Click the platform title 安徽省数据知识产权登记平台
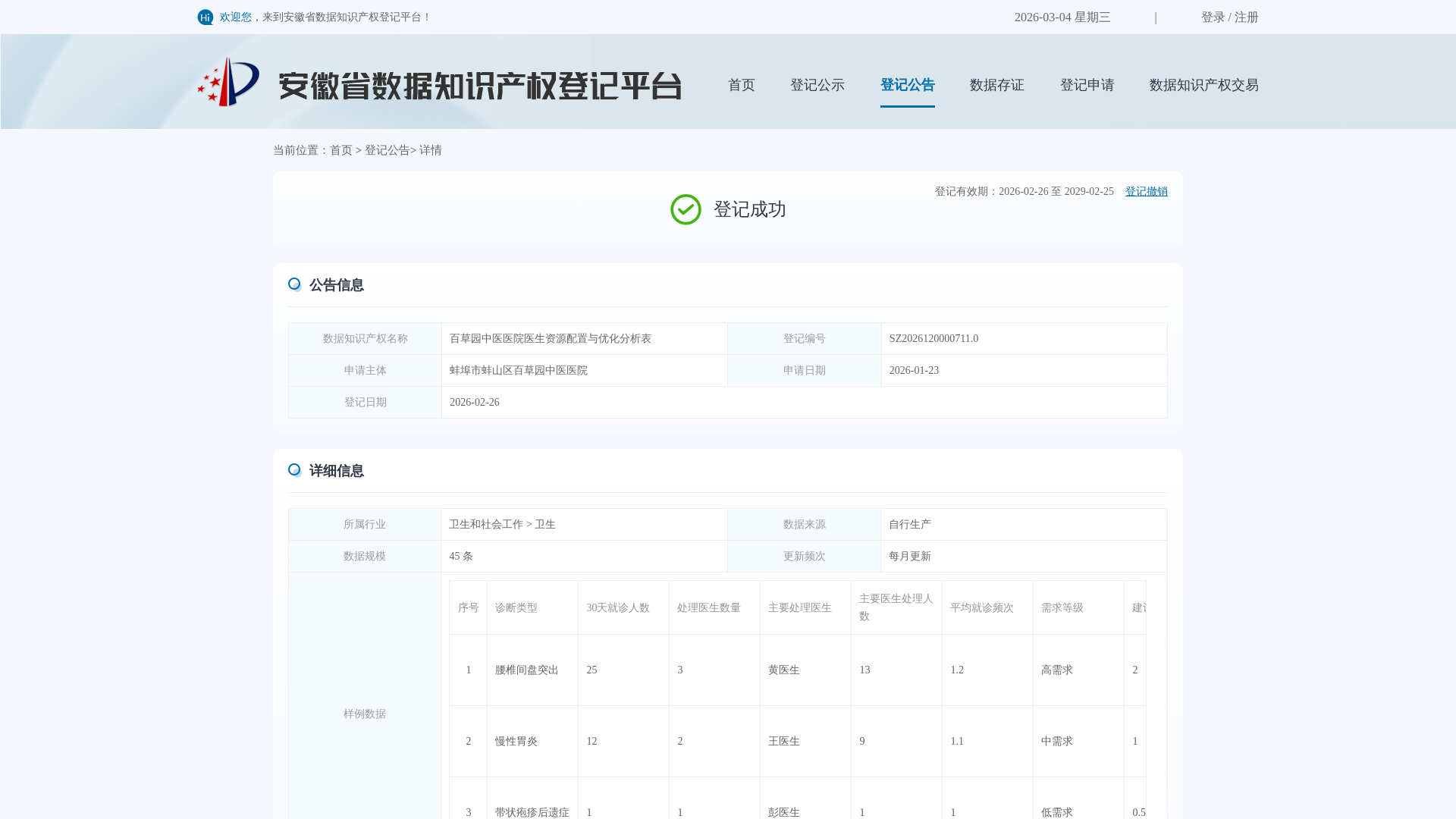This screenshot has height=819, width=1456. tap(480, 86)
